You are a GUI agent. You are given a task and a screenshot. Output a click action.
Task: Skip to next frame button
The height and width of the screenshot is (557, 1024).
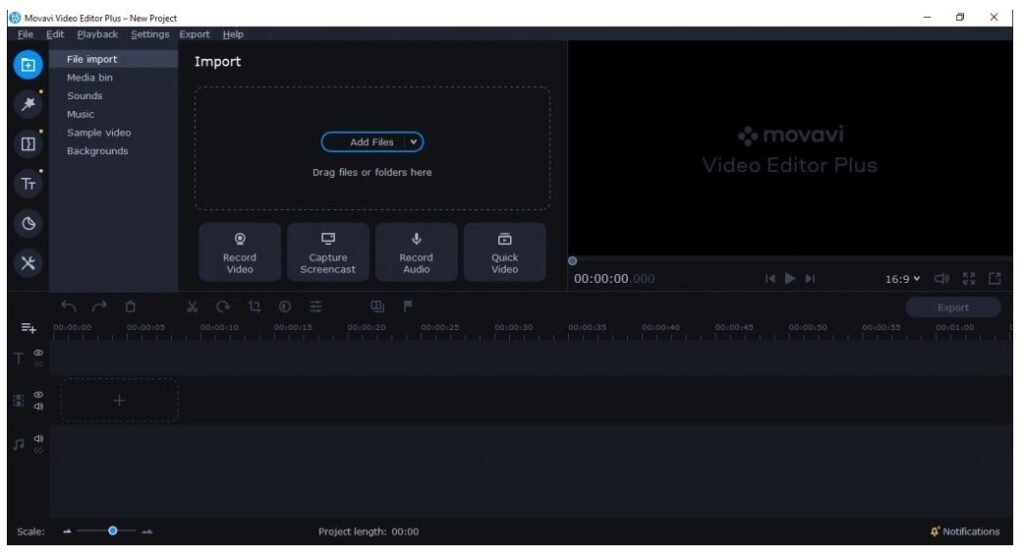coord(810,279)
